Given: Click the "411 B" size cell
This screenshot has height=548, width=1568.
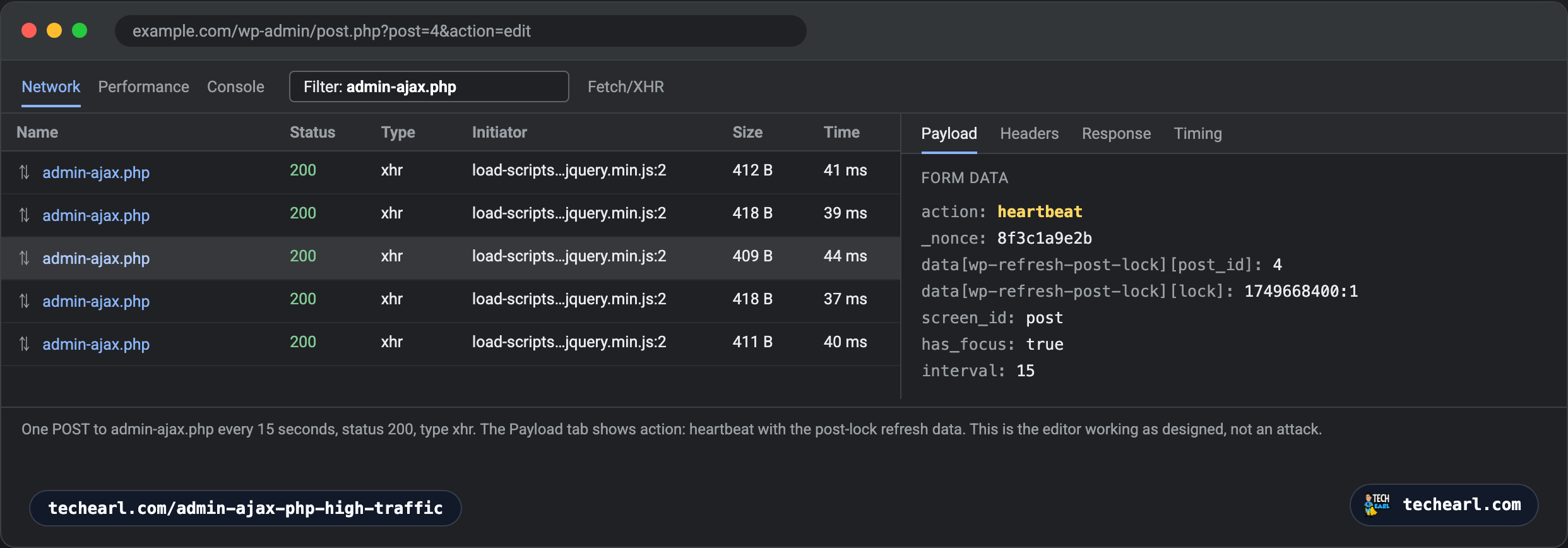Looking at the screenshot, I should pyautogui.click(x=752, y=342).
